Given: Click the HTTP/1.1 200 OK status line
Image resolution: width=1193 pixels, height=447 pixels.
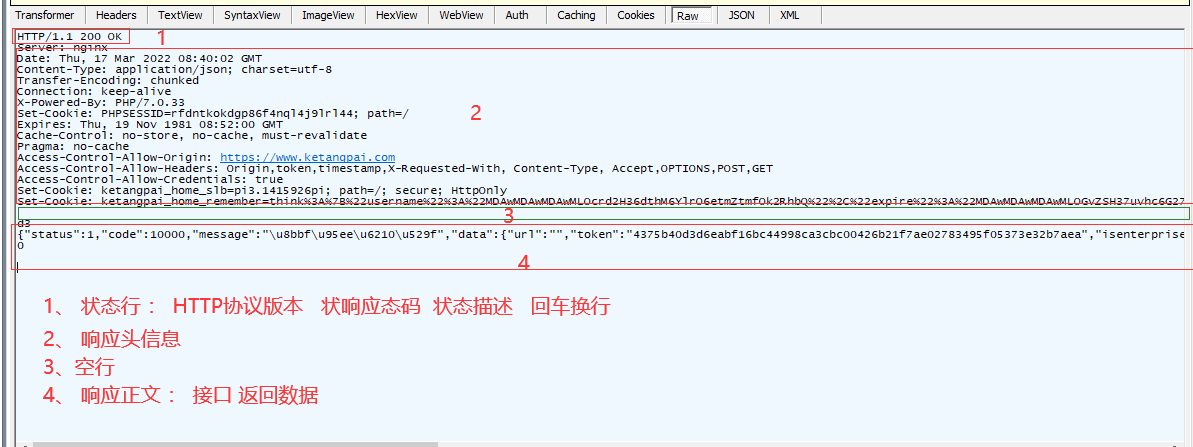Looking at the screenshot, I should pos(69,37).
